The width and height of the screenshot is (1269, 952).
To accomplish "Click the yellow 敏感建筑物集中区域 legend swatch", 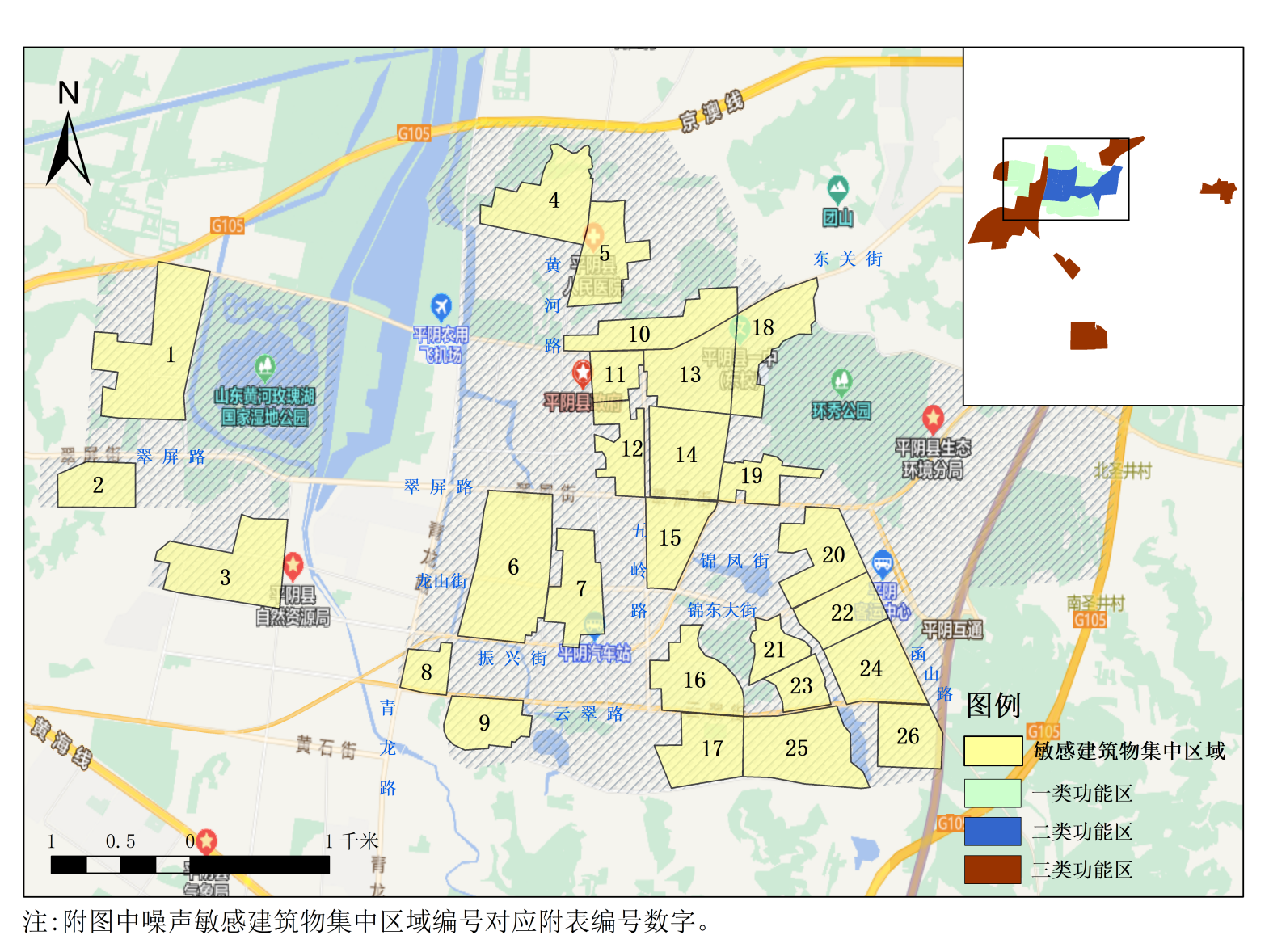I will pos(993,751).
